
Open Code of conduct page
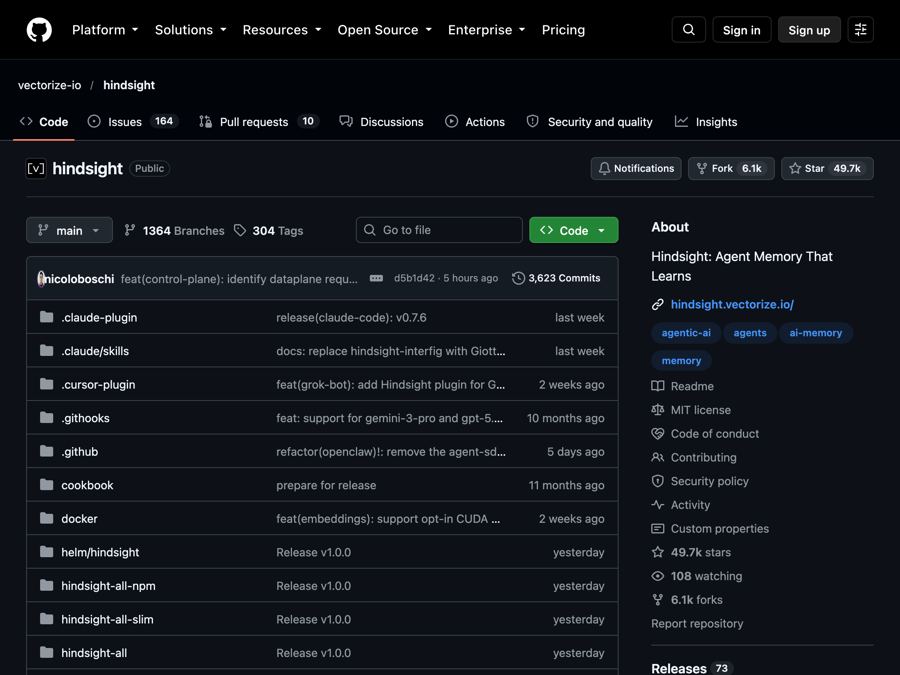coord(705,434)
